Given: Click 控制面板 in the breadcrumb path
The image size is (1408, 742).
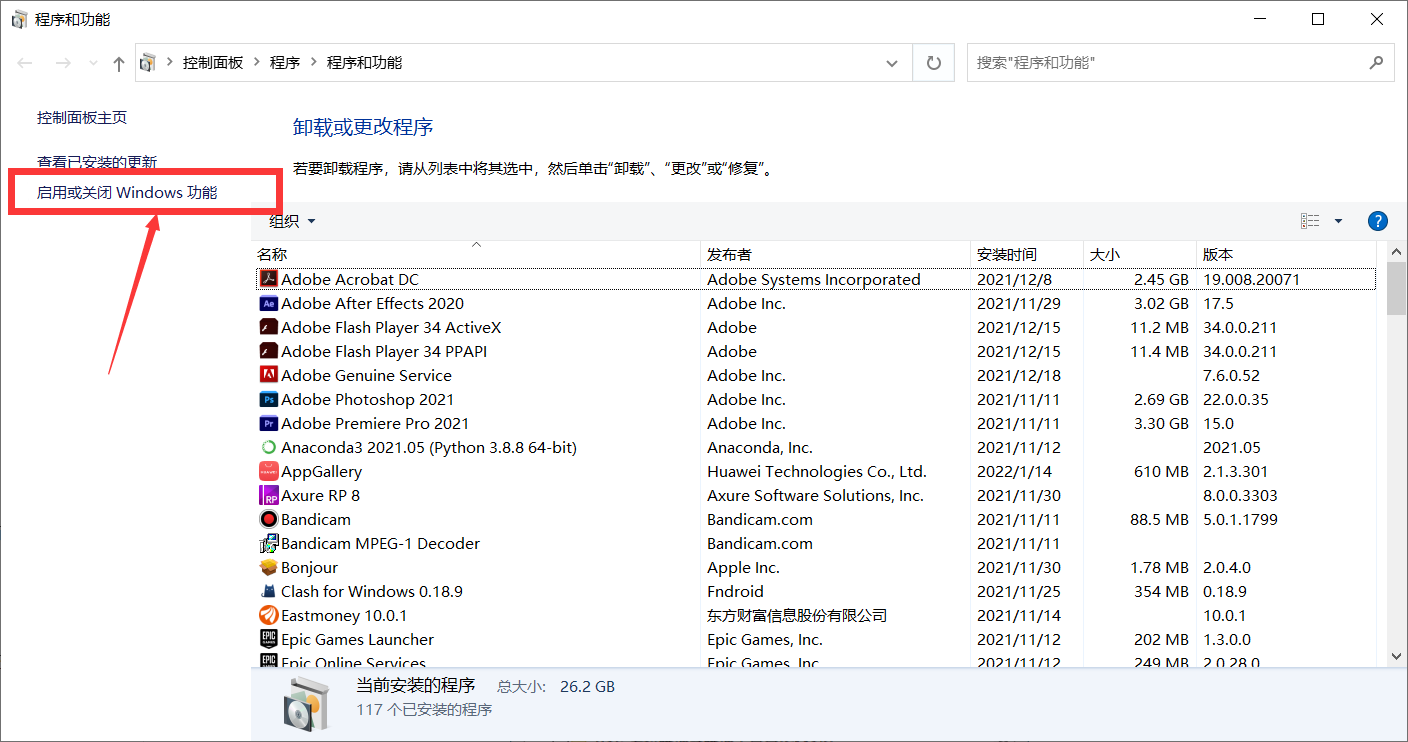Looking at the screenshot, I should [213, 62].
